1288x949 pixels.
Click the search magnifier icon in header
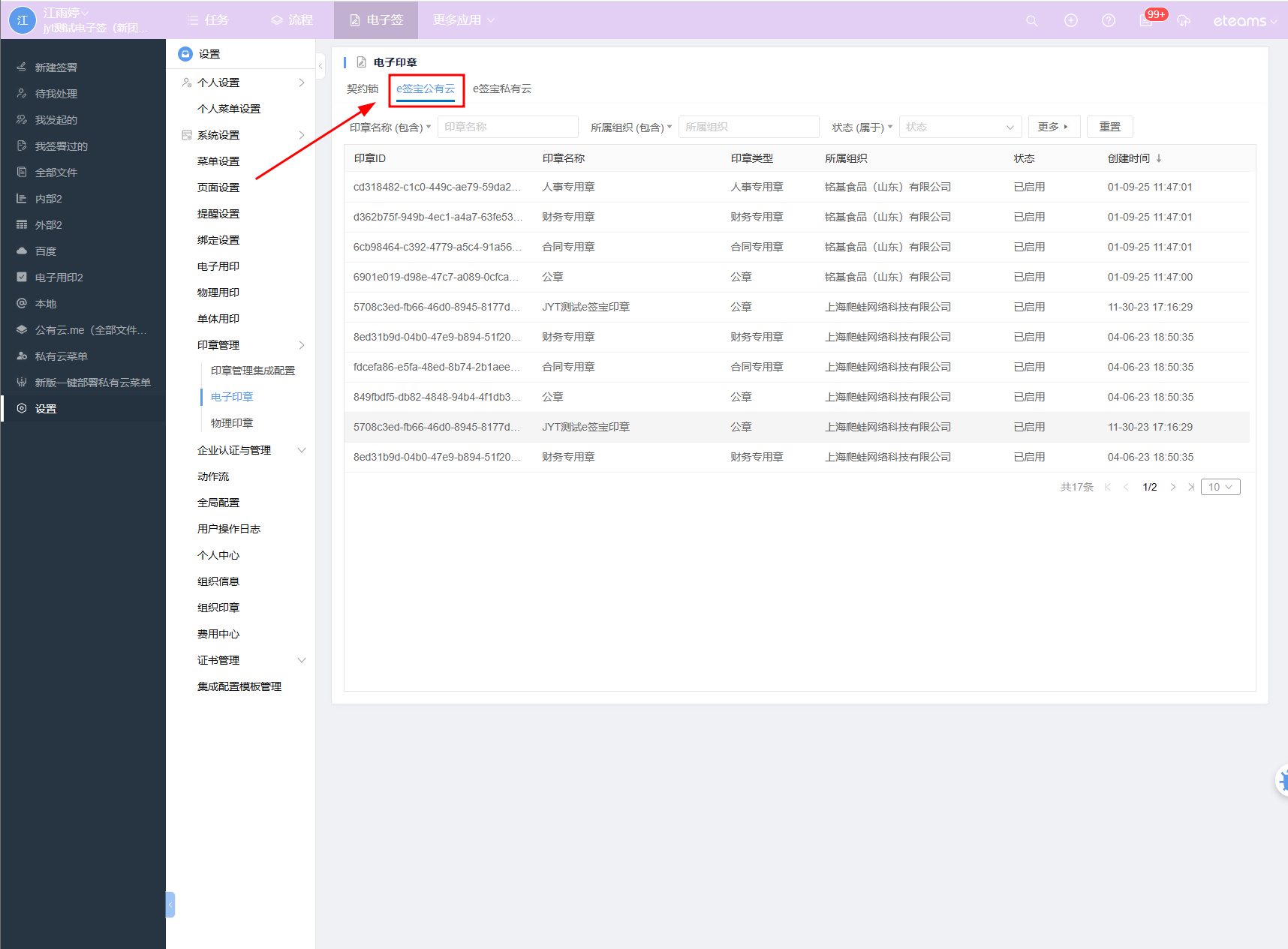coord(1032,21)
